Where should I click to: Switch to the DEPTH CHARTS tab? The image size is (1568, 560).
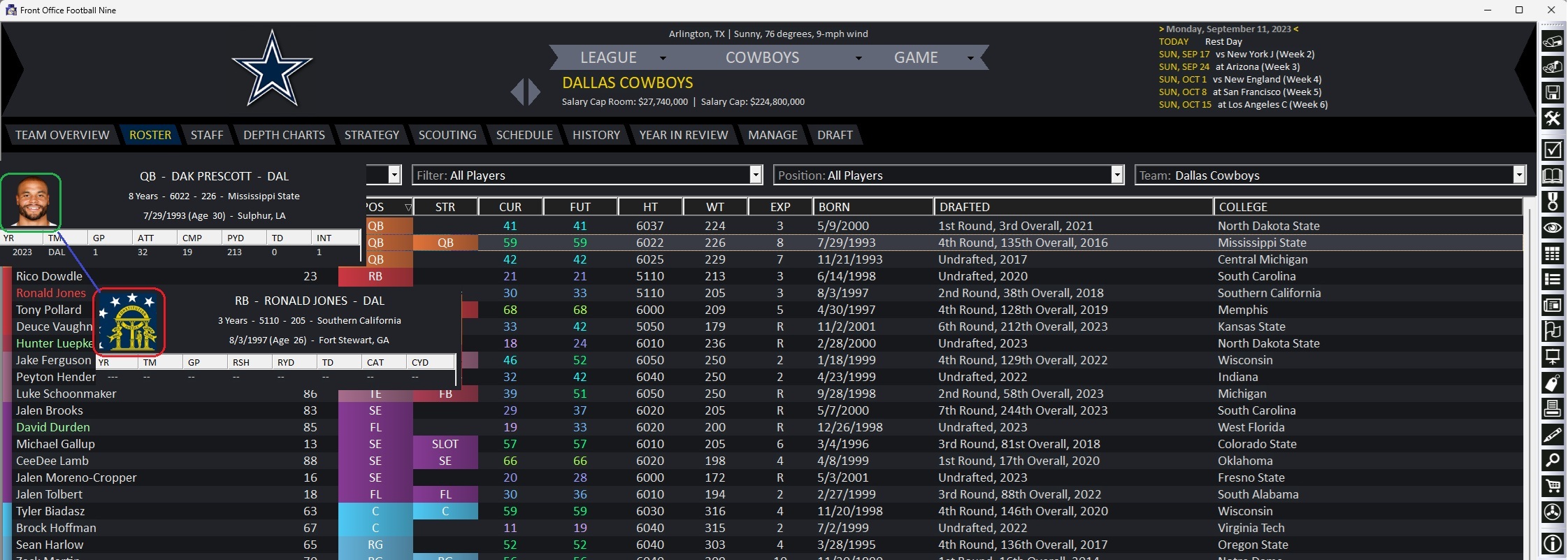tap(284, 135)
